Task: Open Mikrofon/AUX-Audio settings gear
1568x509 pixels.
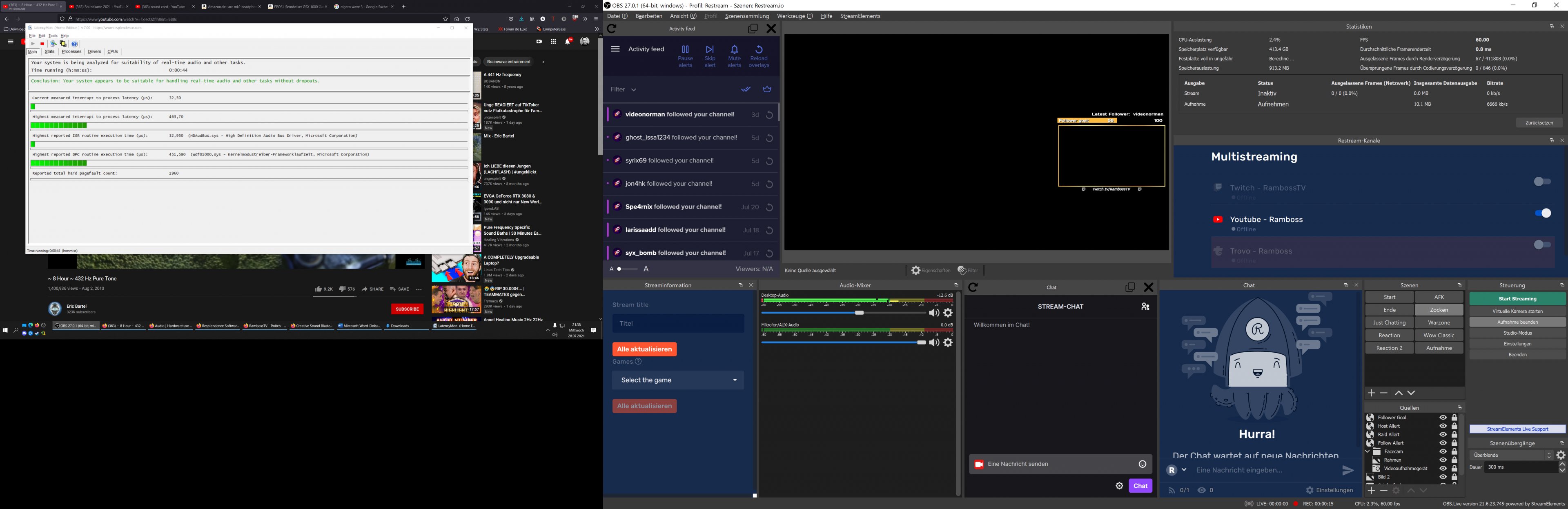Action: [x=948, y=343]
